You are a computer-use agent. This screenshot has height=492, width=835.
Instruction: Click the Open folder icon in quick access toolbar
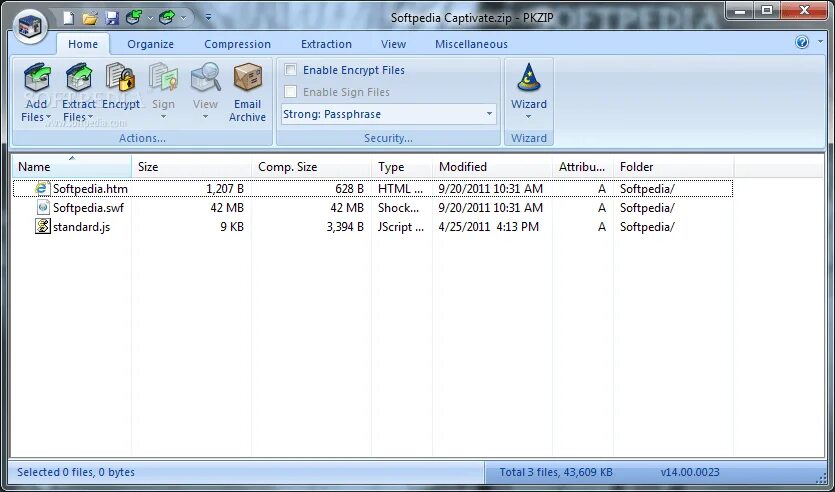point(90,19)
